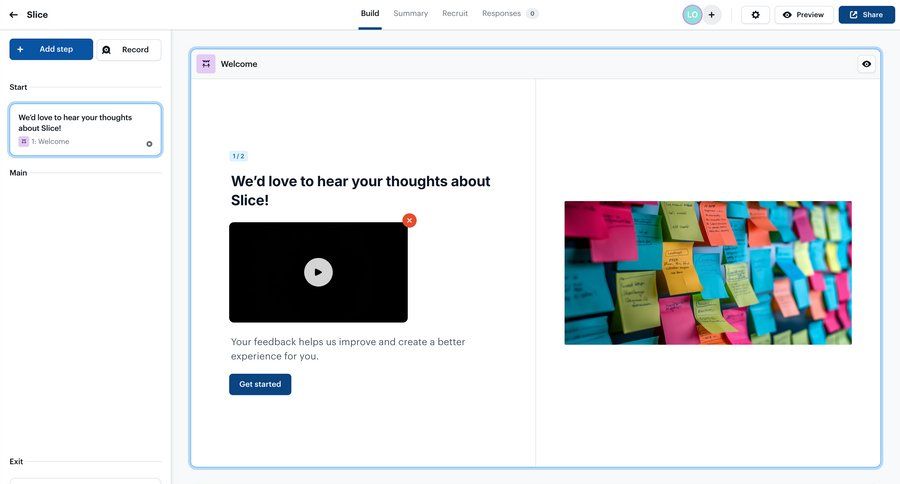The image size is (900, 484).
Task: Click the Start section label
Action: pyautogui.click(x=18, y=87)
